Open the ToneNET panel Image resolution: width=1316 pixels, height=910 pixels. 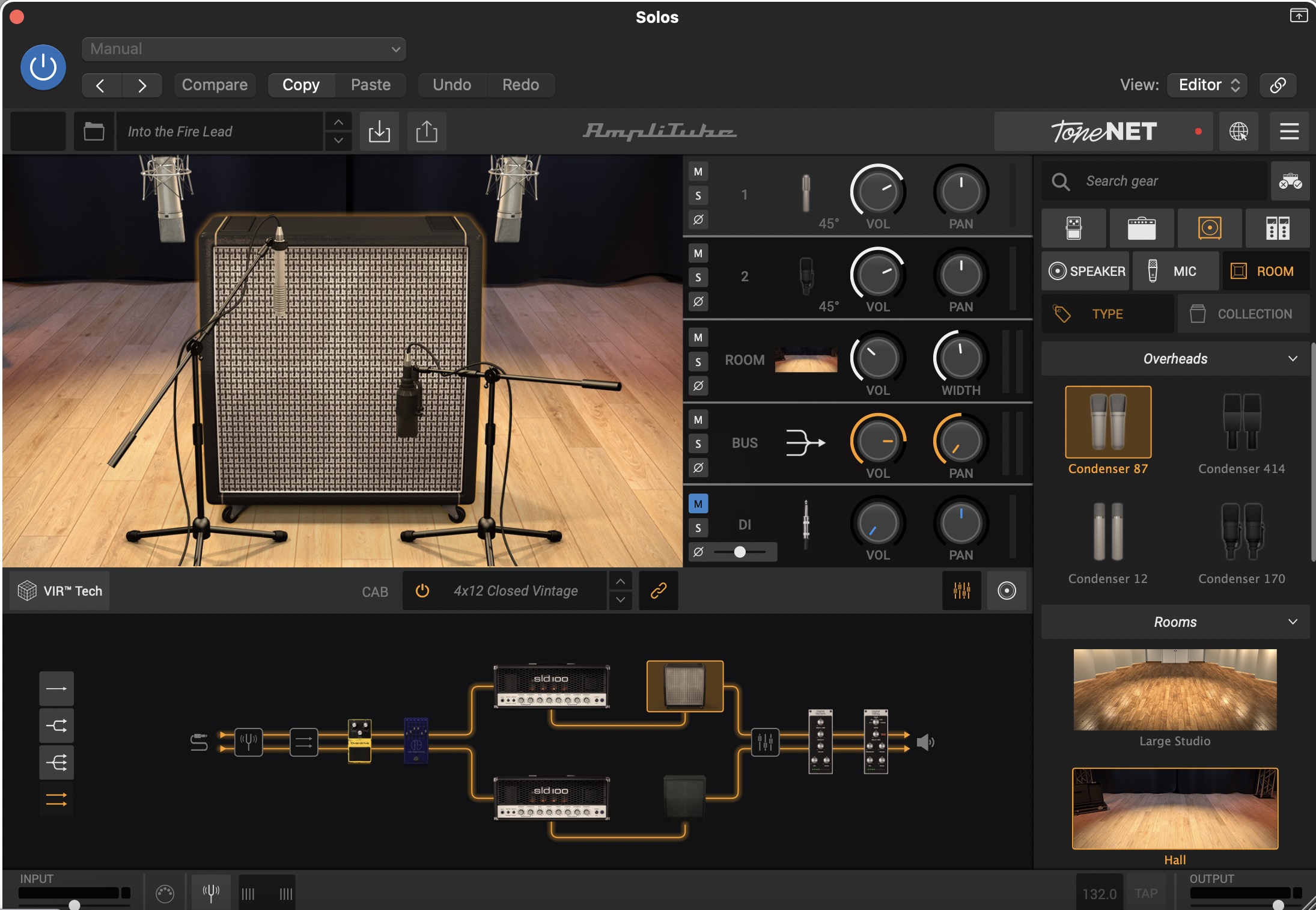coord(1103,131)
